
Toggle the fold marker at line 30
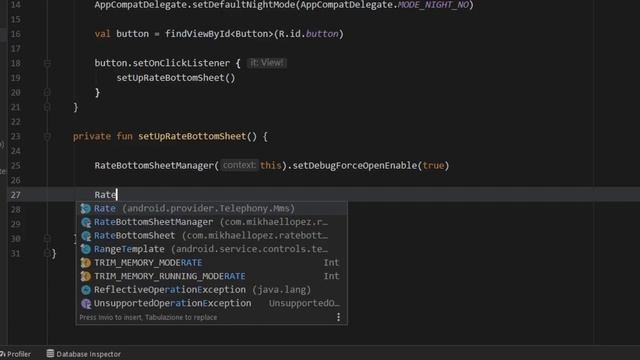coord(47,238)
